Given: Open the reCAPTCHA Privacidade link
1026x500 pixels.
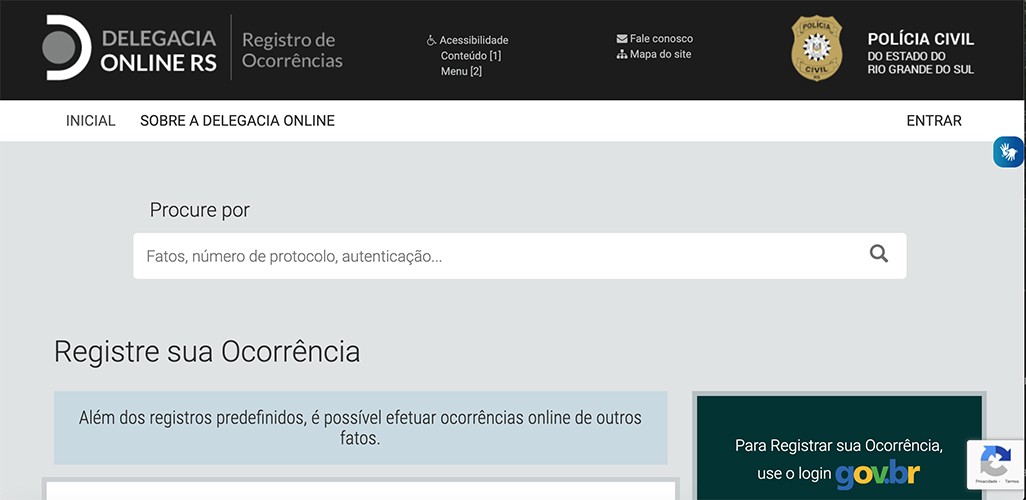Looking at the screenshot, I should [985, 481].
